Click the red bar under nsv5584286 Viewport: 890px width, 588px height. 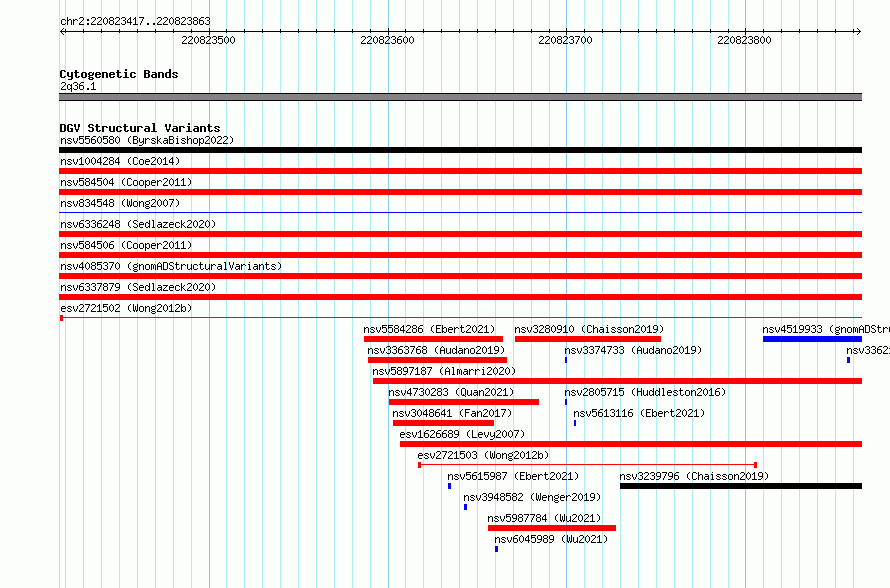(x=433, y=339)
